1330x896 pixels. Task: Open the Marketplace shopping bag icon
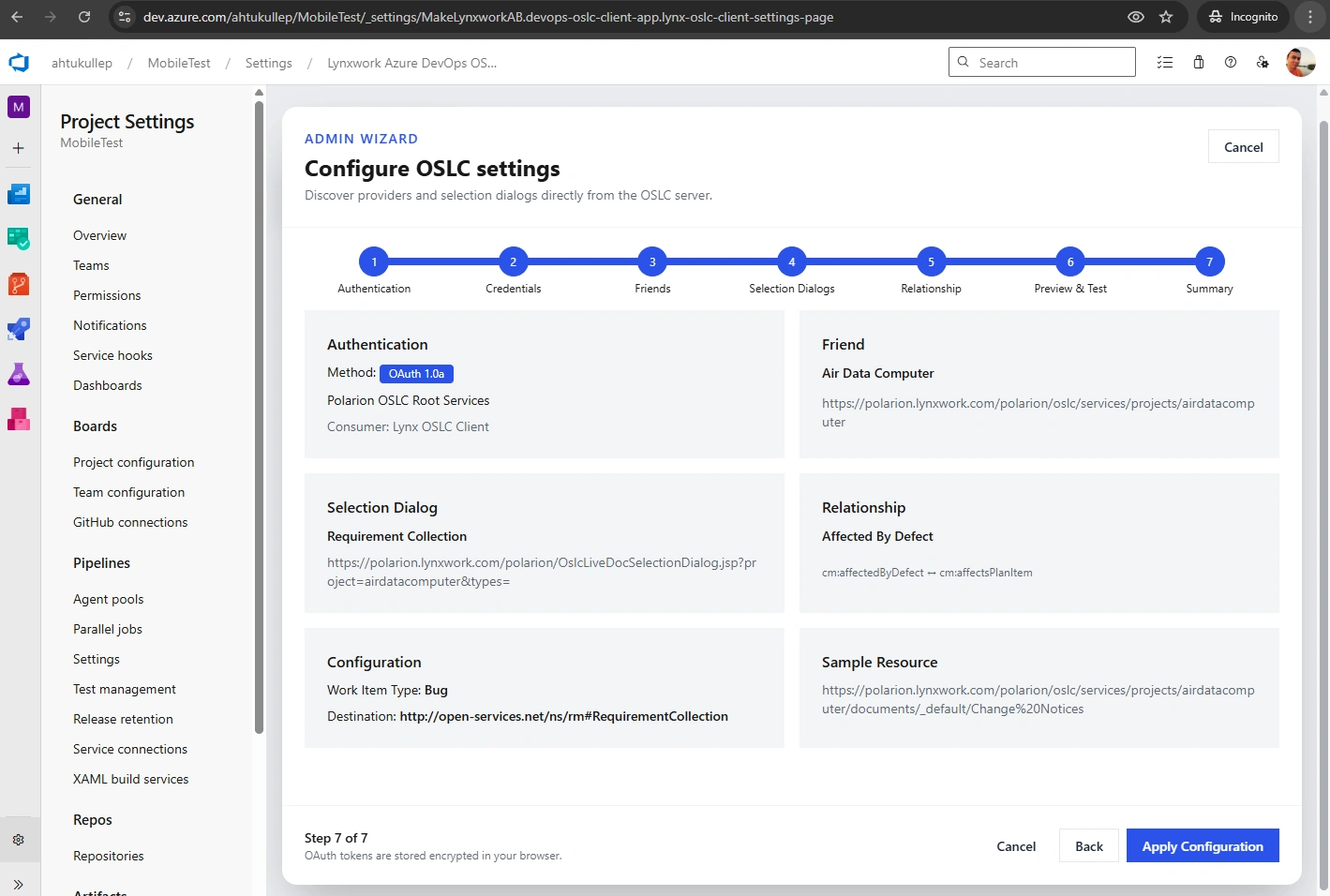click(1199, 63)
